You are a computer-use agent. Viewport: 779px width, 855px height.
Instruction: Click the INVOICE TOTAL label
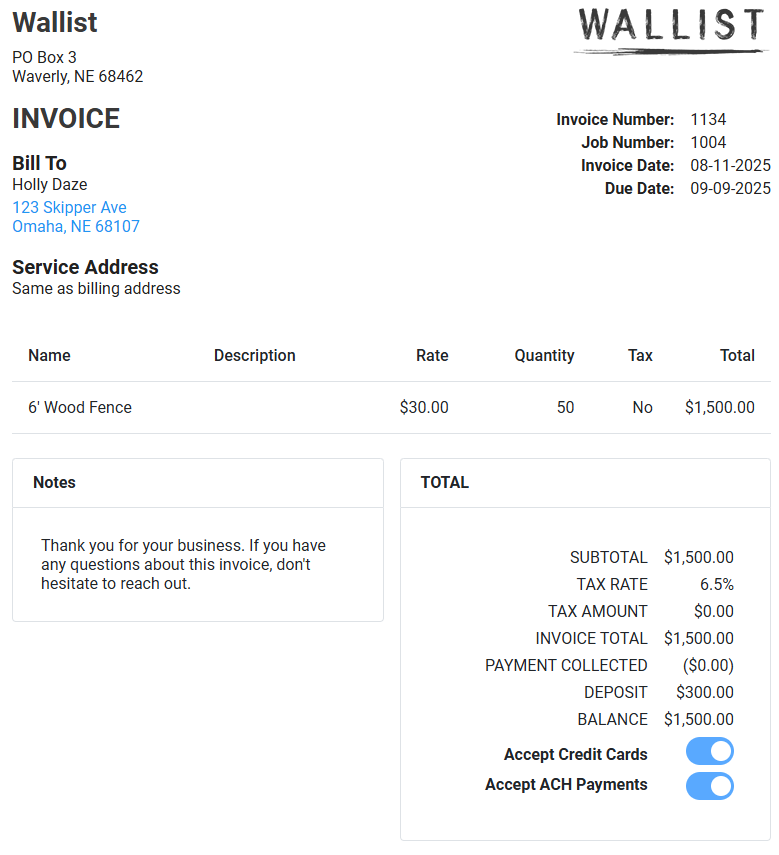click(x=591, y=639)
